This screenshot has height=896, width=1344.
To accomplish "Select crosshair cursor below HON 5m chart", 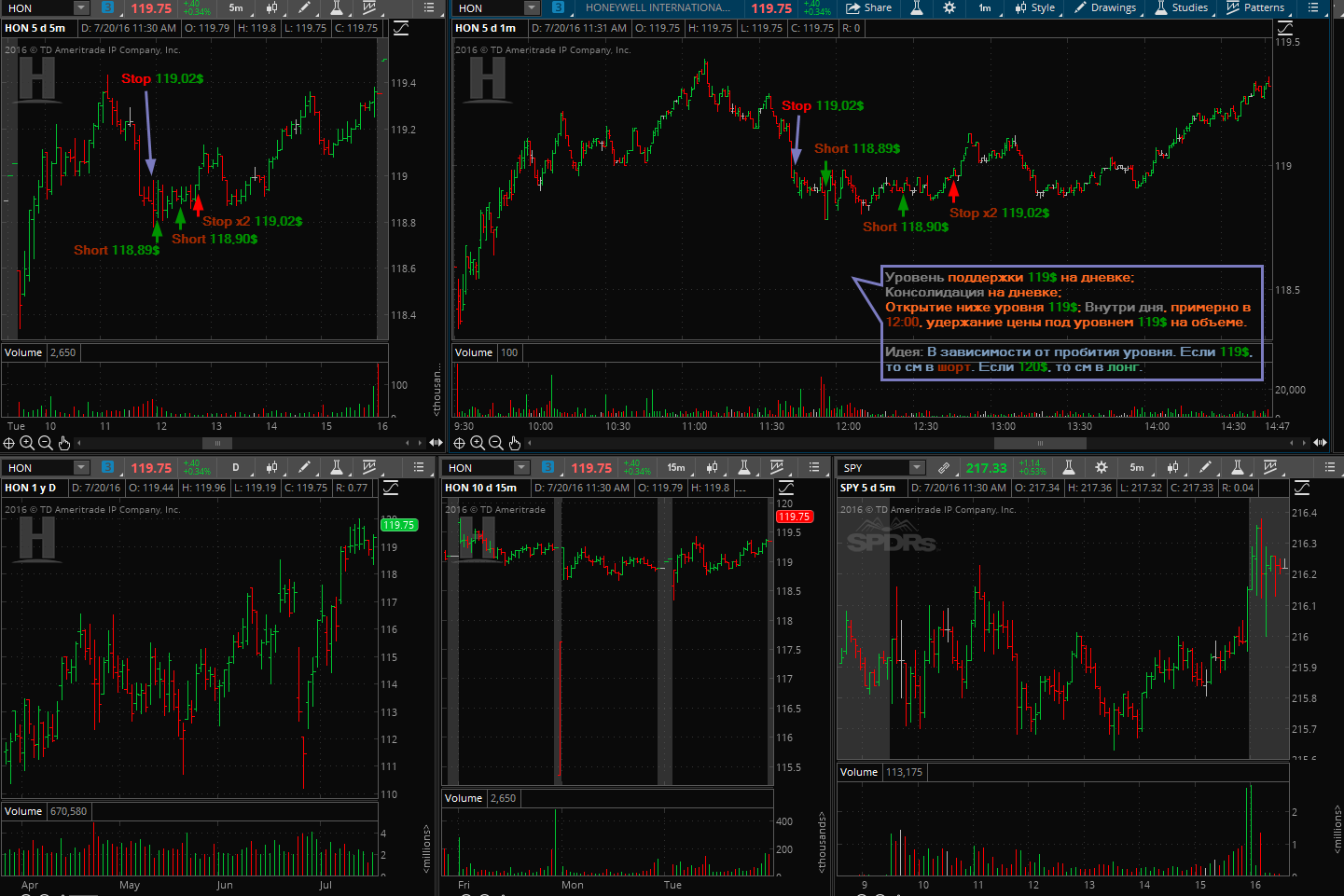I will pos(8,443).
